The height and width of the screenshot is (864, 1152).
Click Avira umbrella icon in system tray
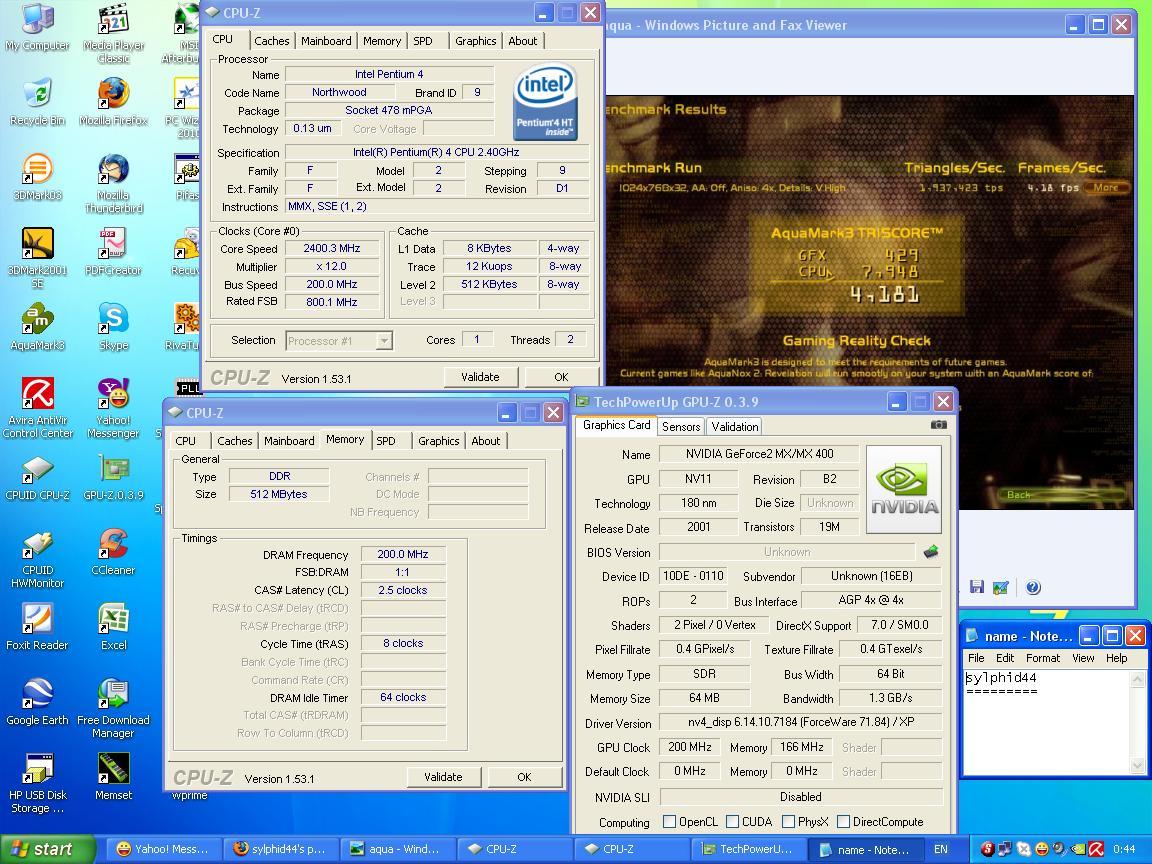pos(1096,849)
